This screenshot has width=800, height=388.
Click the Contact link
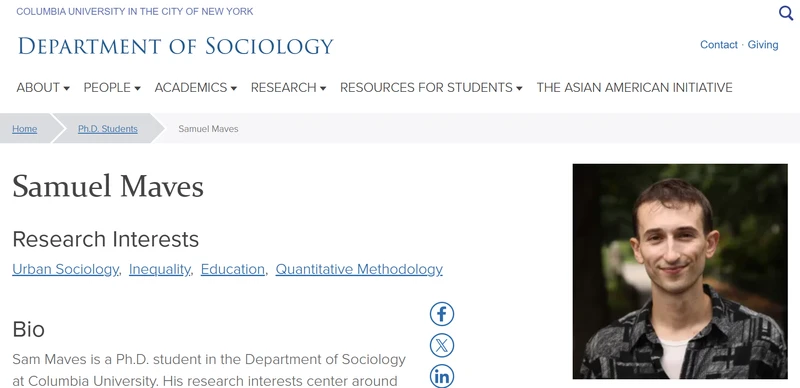click(718, 45)
